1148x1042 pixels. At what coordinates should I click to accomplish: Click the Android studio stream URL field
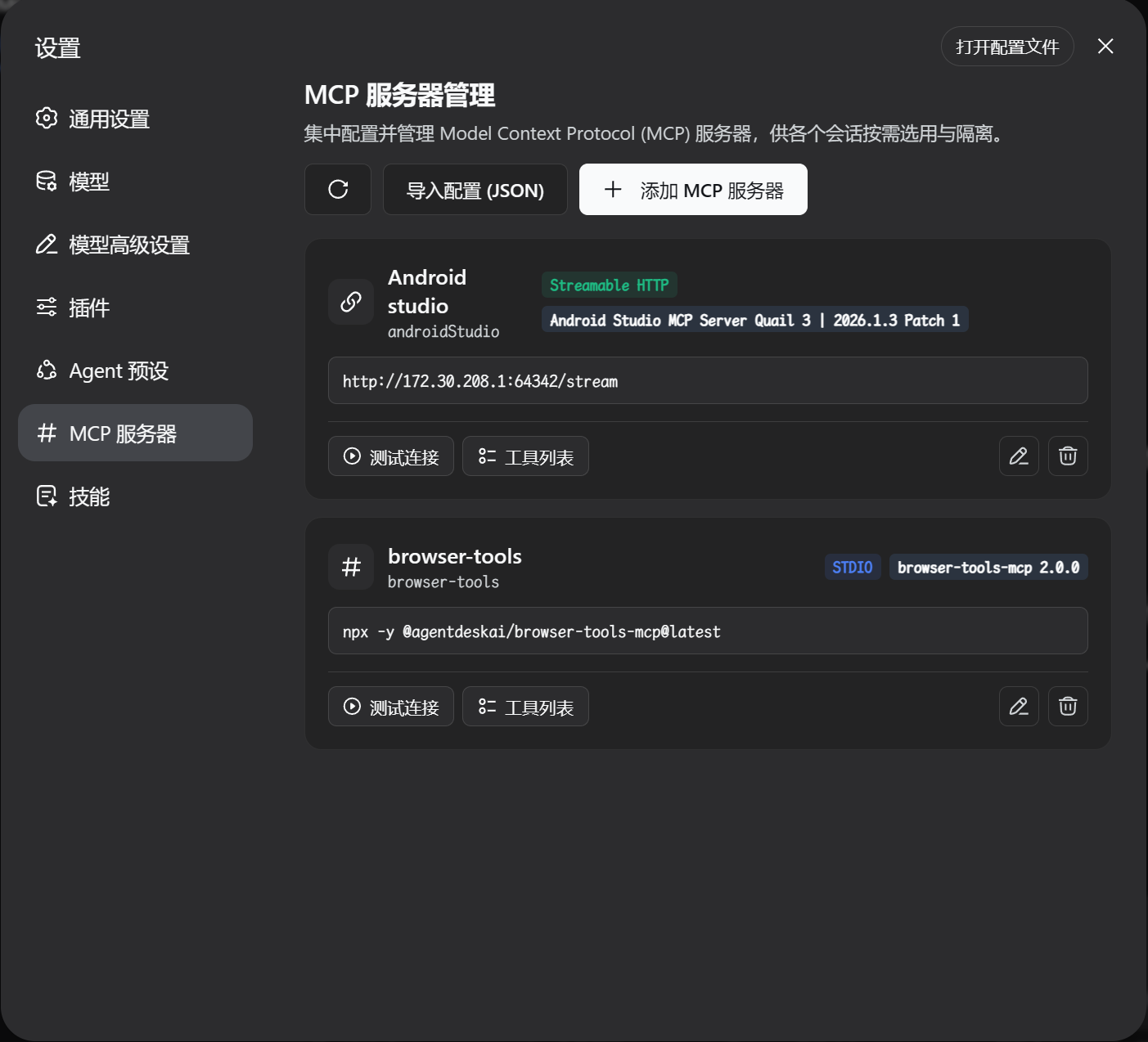tap(708, 380)
